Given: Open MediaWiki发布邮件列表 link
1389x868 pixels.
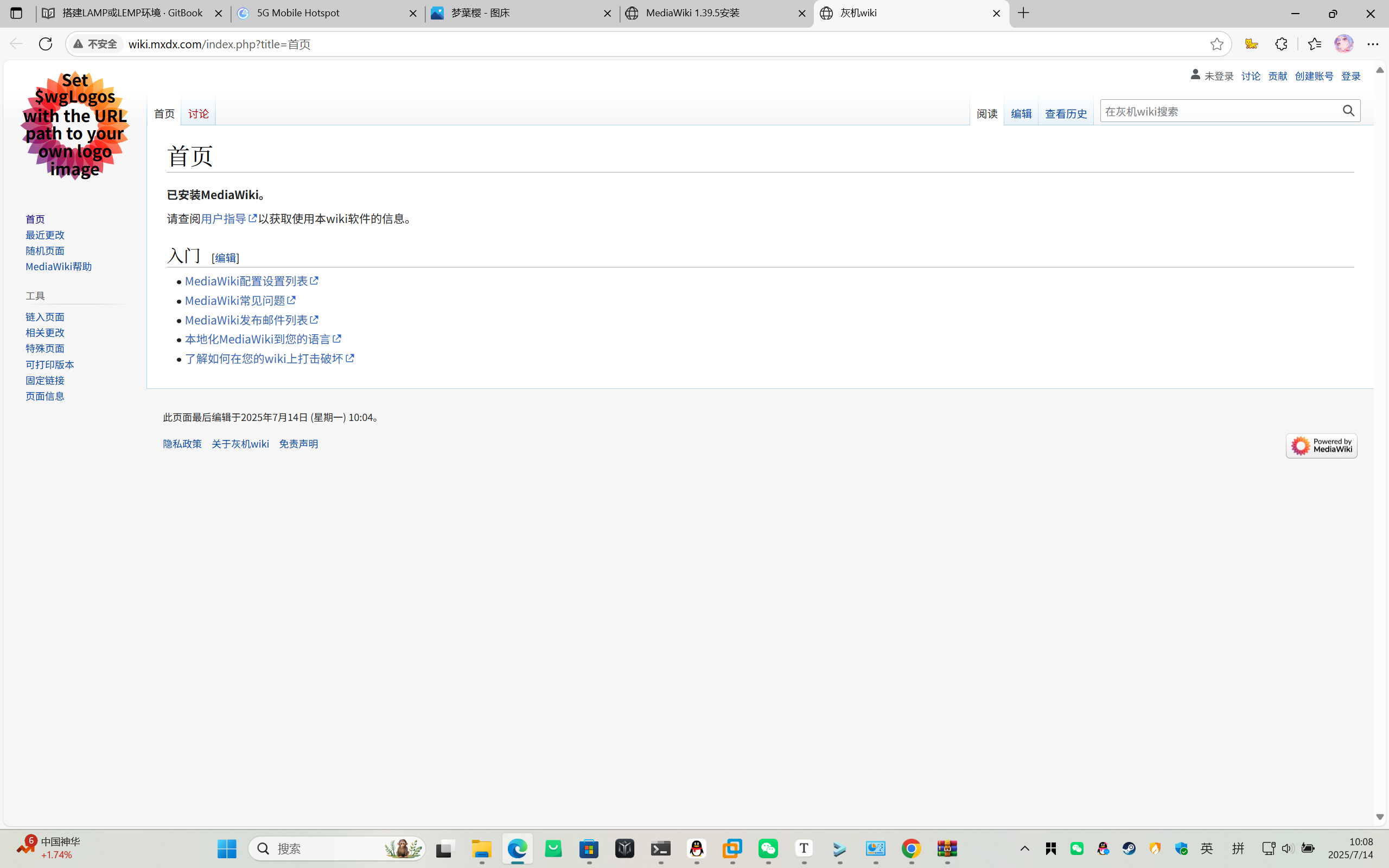Looking at the screenshot, I should pos(251,320).
